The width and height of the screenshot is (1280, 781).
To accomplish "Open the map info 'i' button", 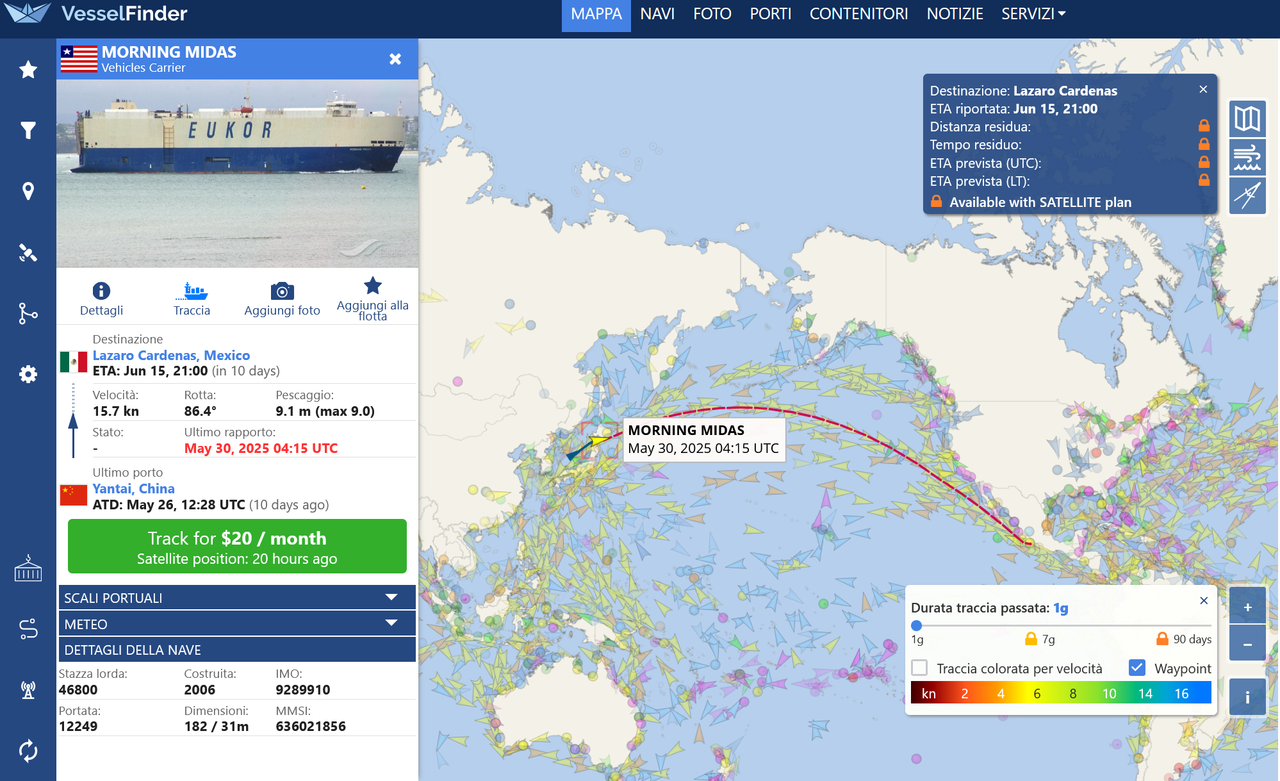I will tap(1247, 697).
